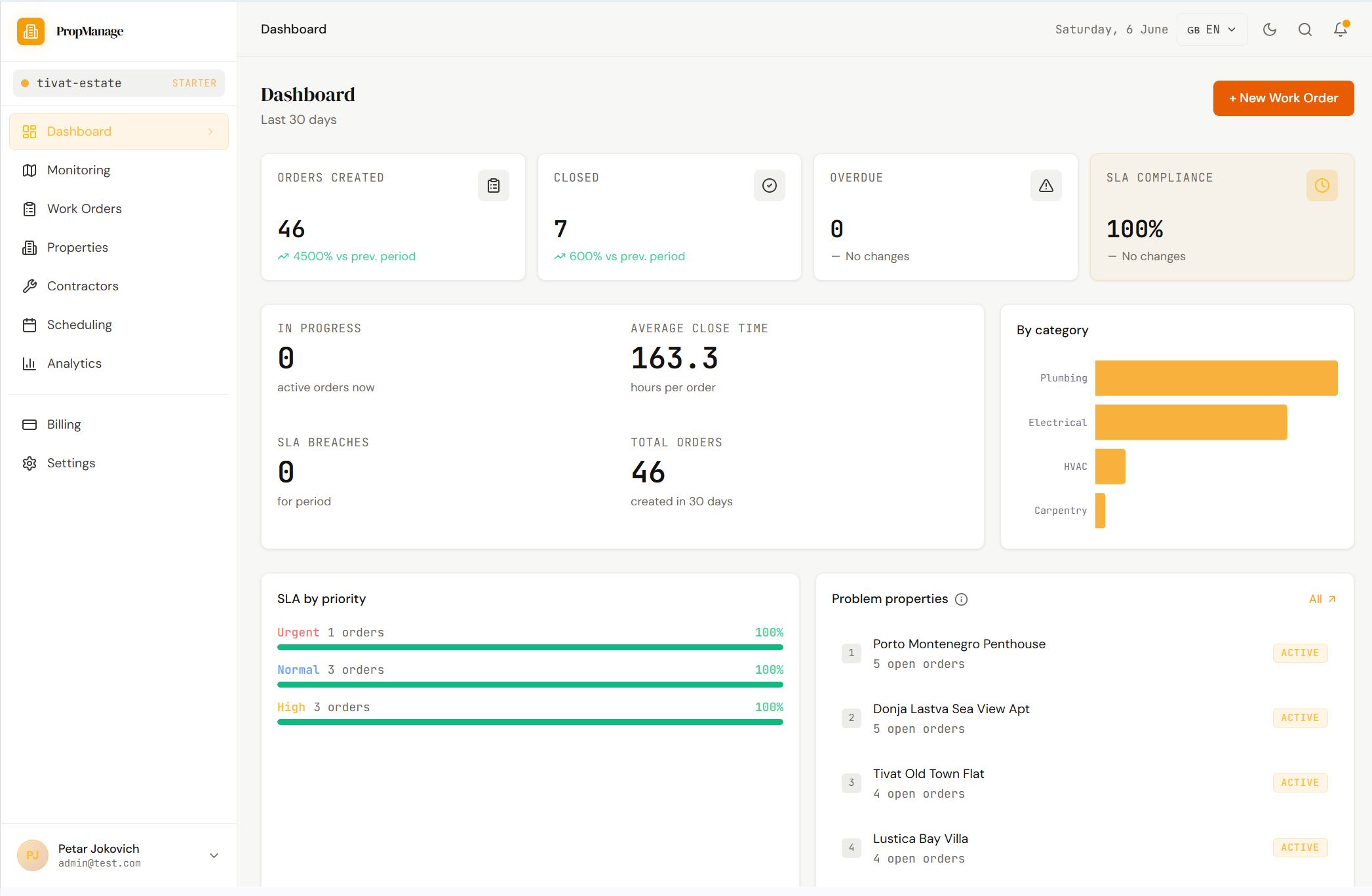Click the Monitoring map icon
Image resolution: width=1372 pixels, height=896 pixels.
tap(29, 170)
